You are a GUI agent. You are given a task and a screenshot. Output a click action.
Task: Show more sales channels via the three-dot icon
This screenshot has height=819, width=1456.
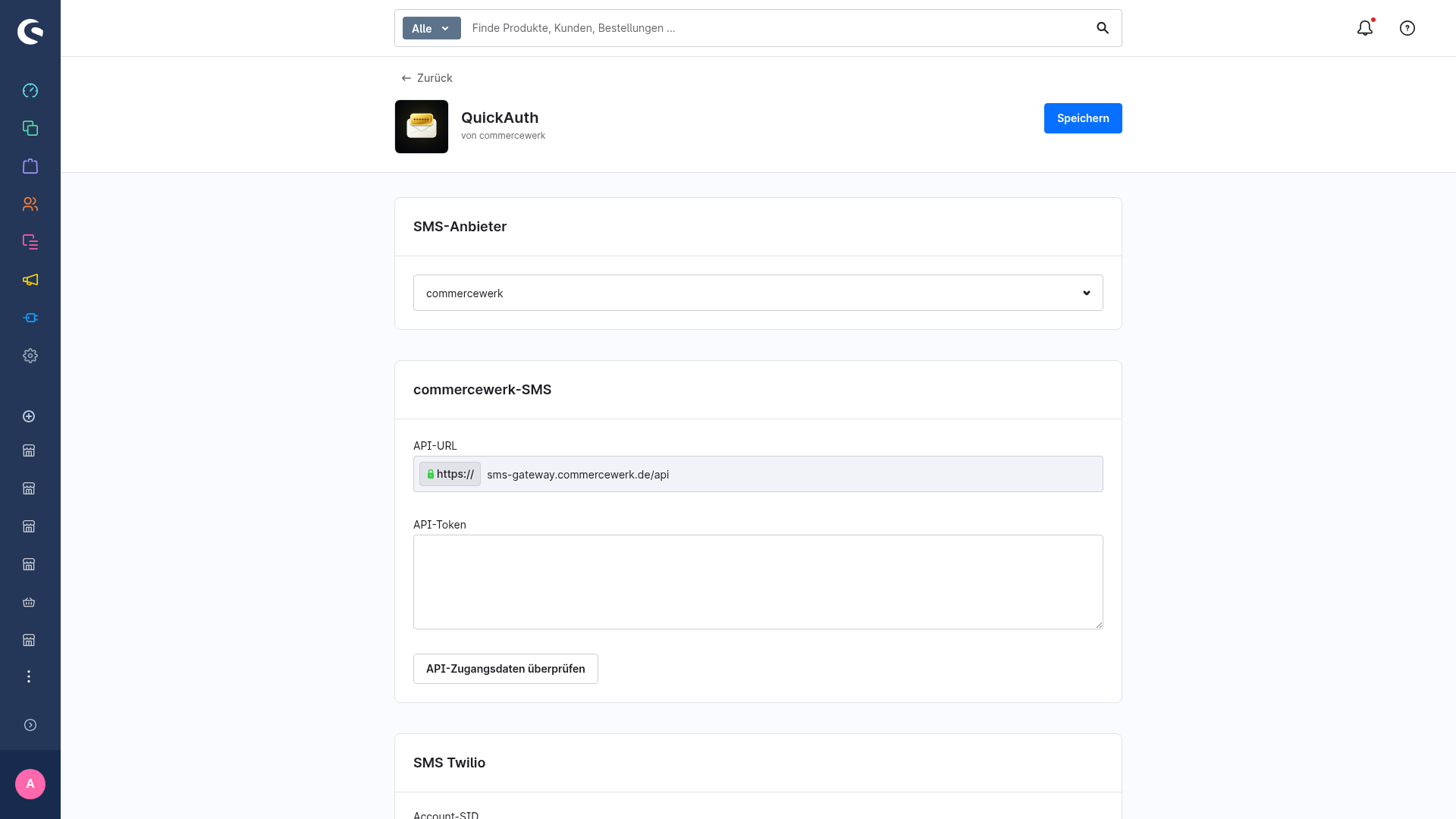click(x=29, y=676)
